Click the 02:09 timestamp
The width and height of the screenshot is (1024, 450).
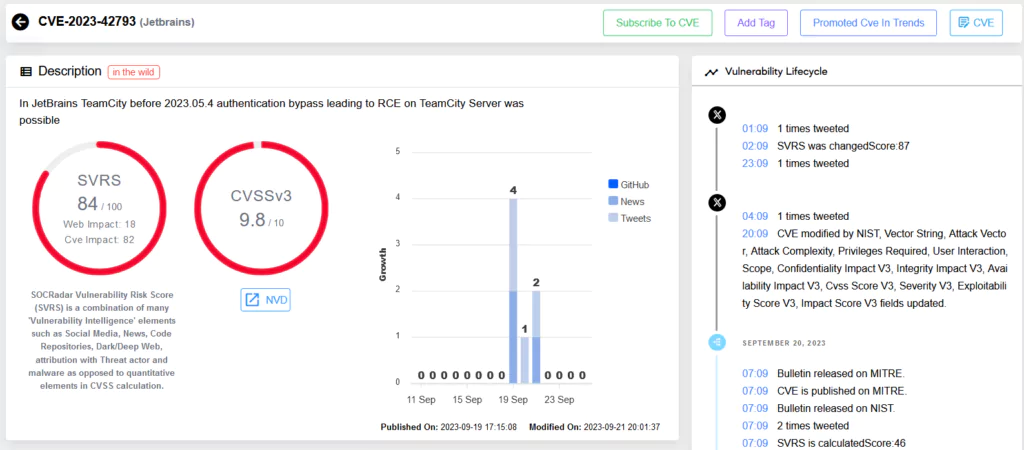[755, 146]
